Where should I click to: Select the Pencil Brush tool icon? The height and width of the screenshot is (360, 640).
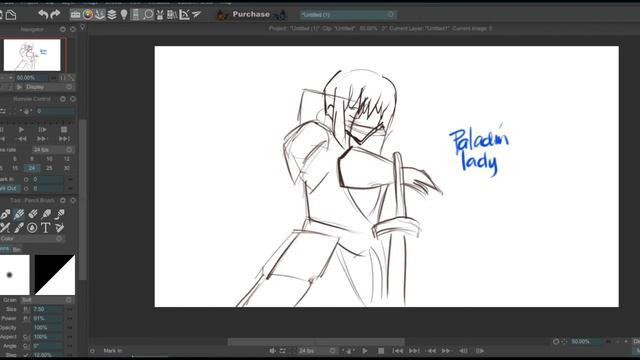point(19,214)
